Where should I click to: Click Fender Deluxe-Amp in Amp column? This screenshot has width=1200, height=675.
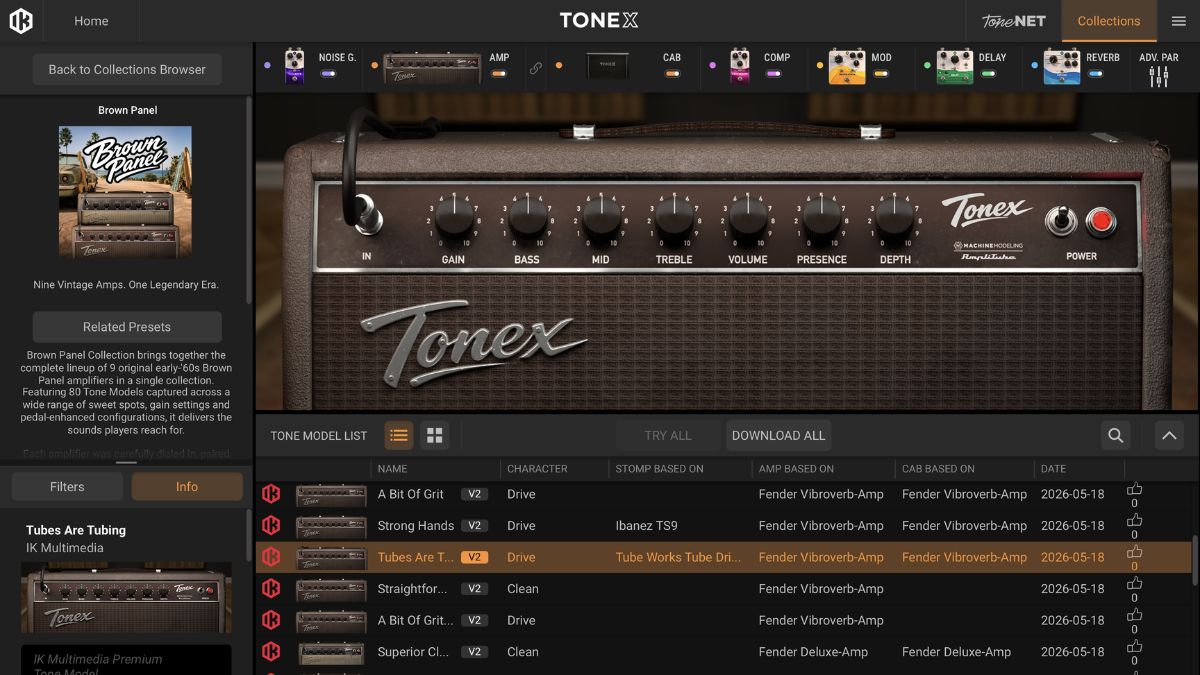(813, 651)
